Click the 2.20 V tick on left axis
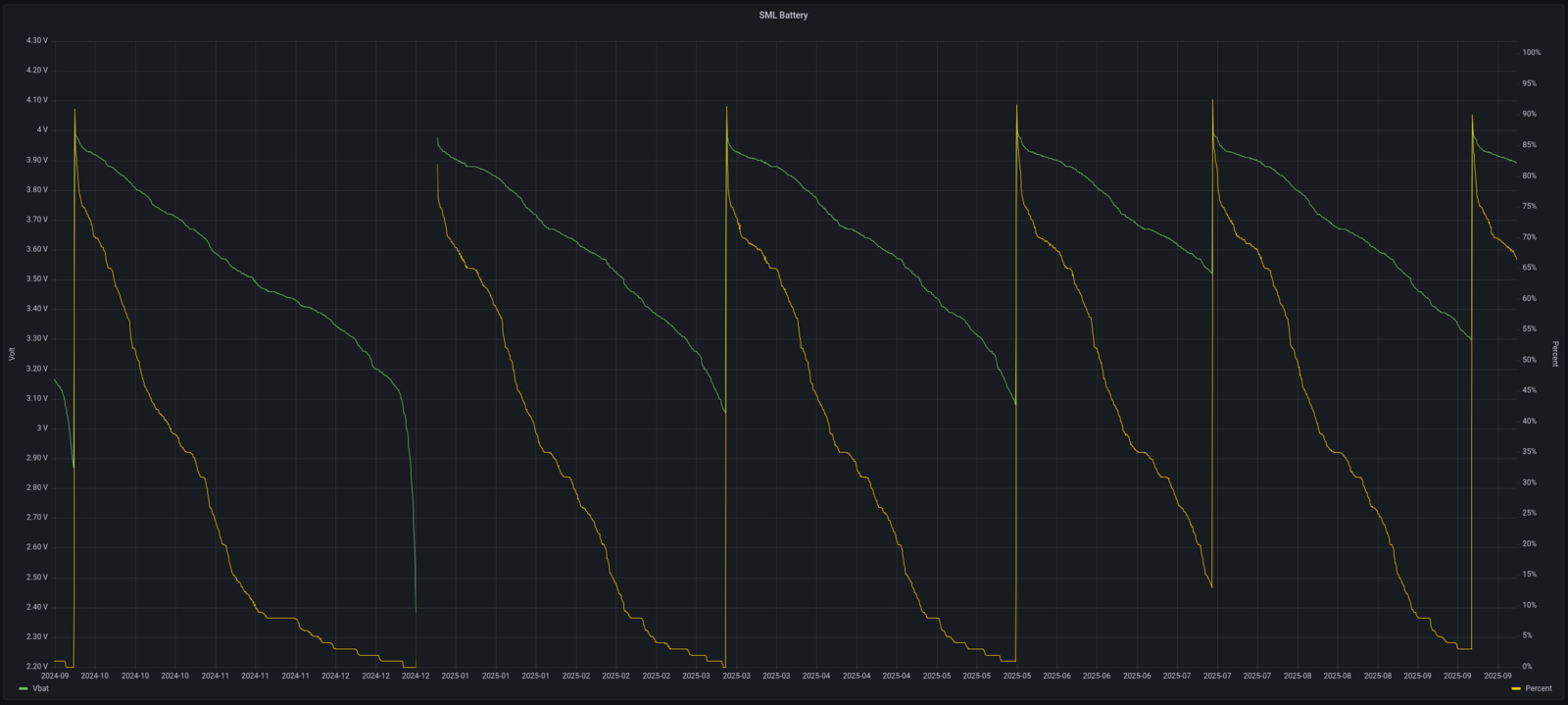Viewport: 1568px width, 705px height. point(36,667)
